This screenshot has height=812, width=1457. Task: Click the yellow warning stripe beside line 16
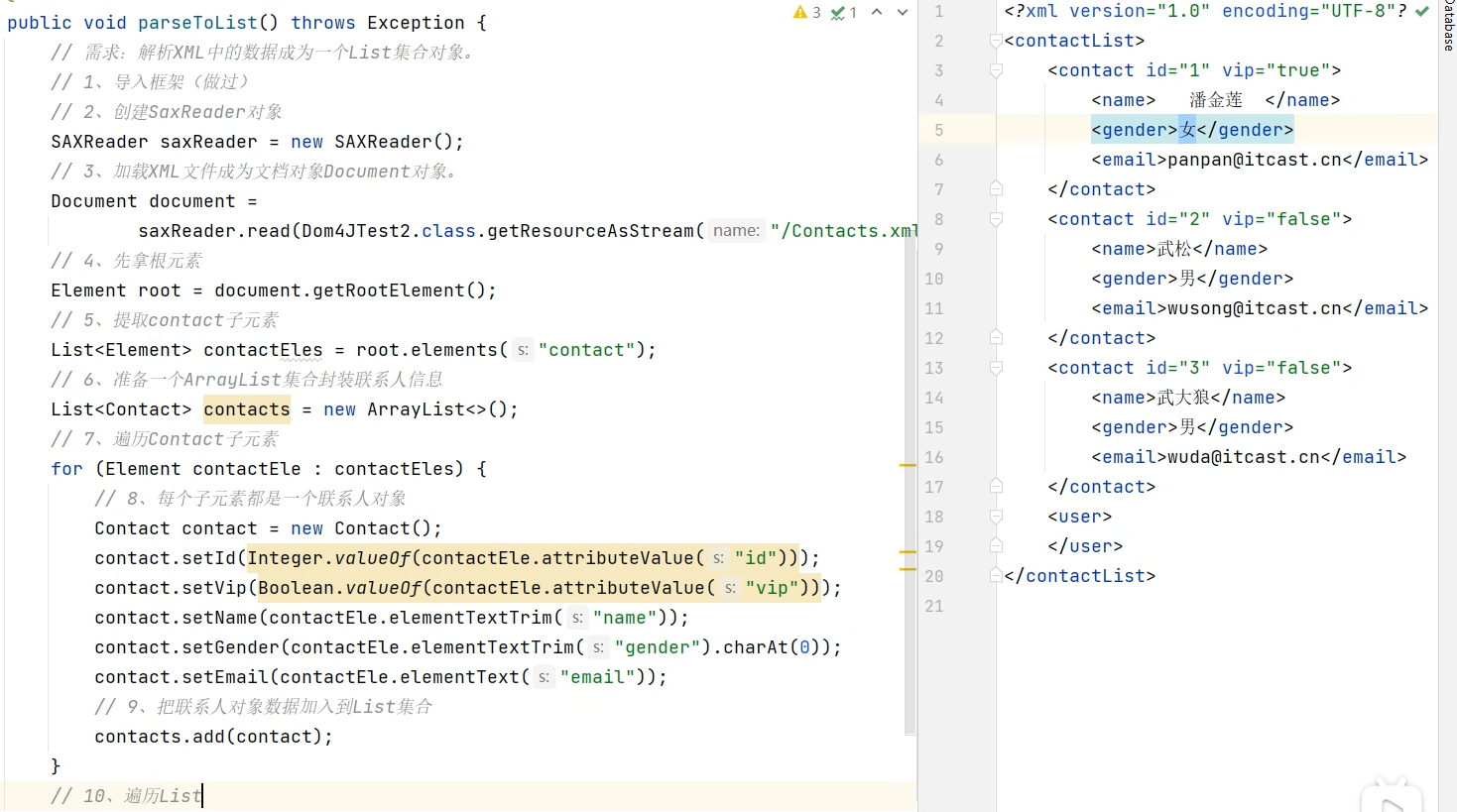coord(907,465)
